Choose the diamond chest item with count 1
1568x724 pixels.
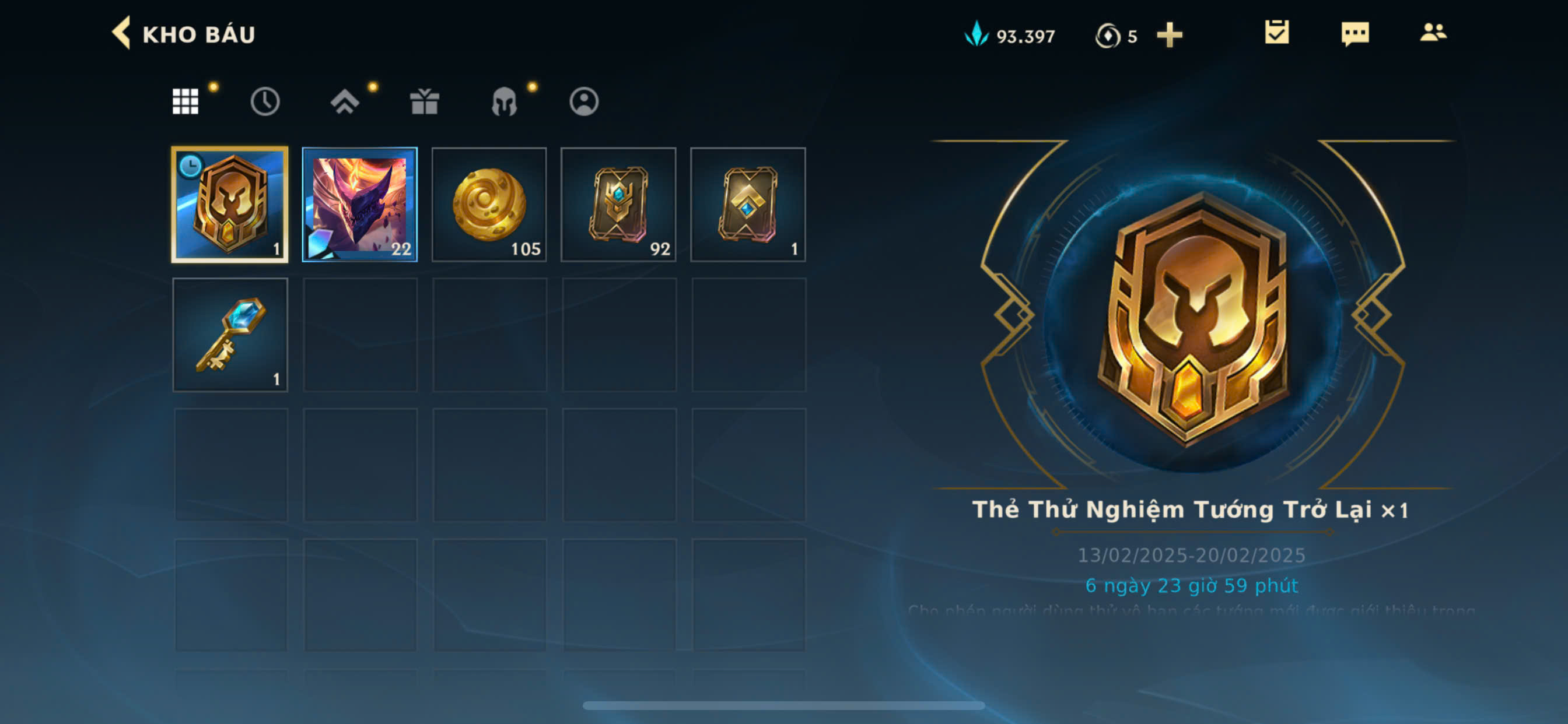pyautogui.click(x=748, y=205)
